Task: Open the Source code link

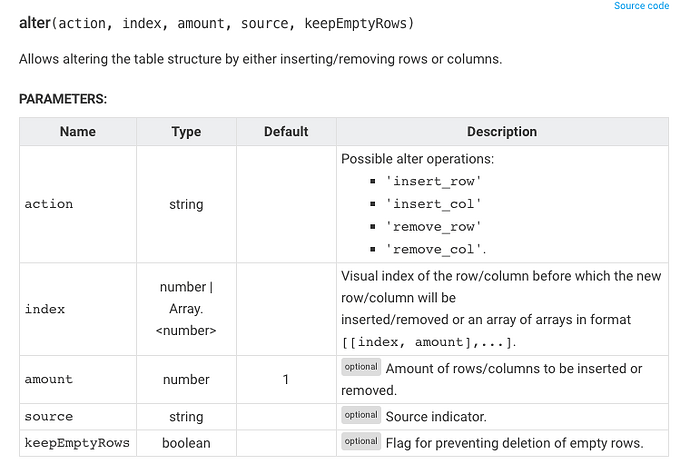Action: (641, 6)
